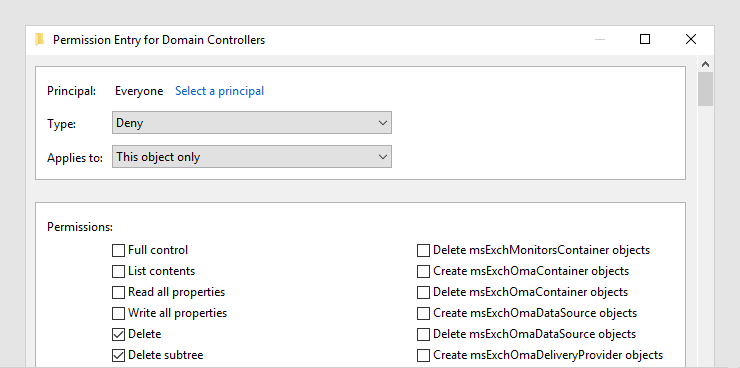The image size is (740, 368).
Task: Close the Permission Entry dialog
Action: [690, 39]
